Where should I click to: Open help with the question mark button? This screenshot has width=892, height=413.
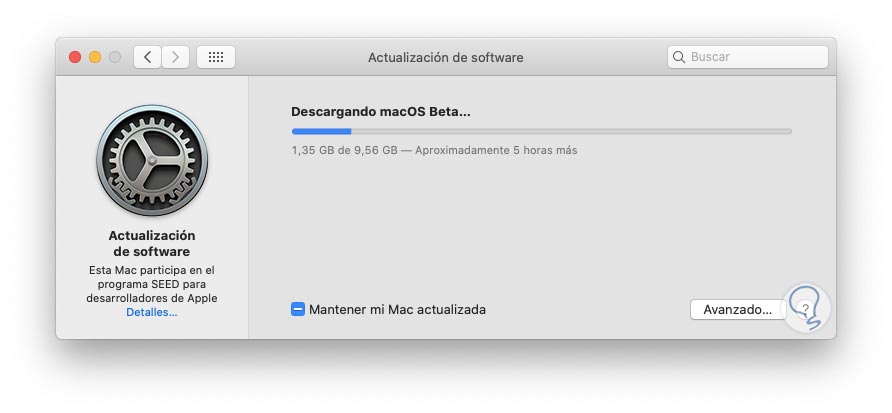coord(806,310)
